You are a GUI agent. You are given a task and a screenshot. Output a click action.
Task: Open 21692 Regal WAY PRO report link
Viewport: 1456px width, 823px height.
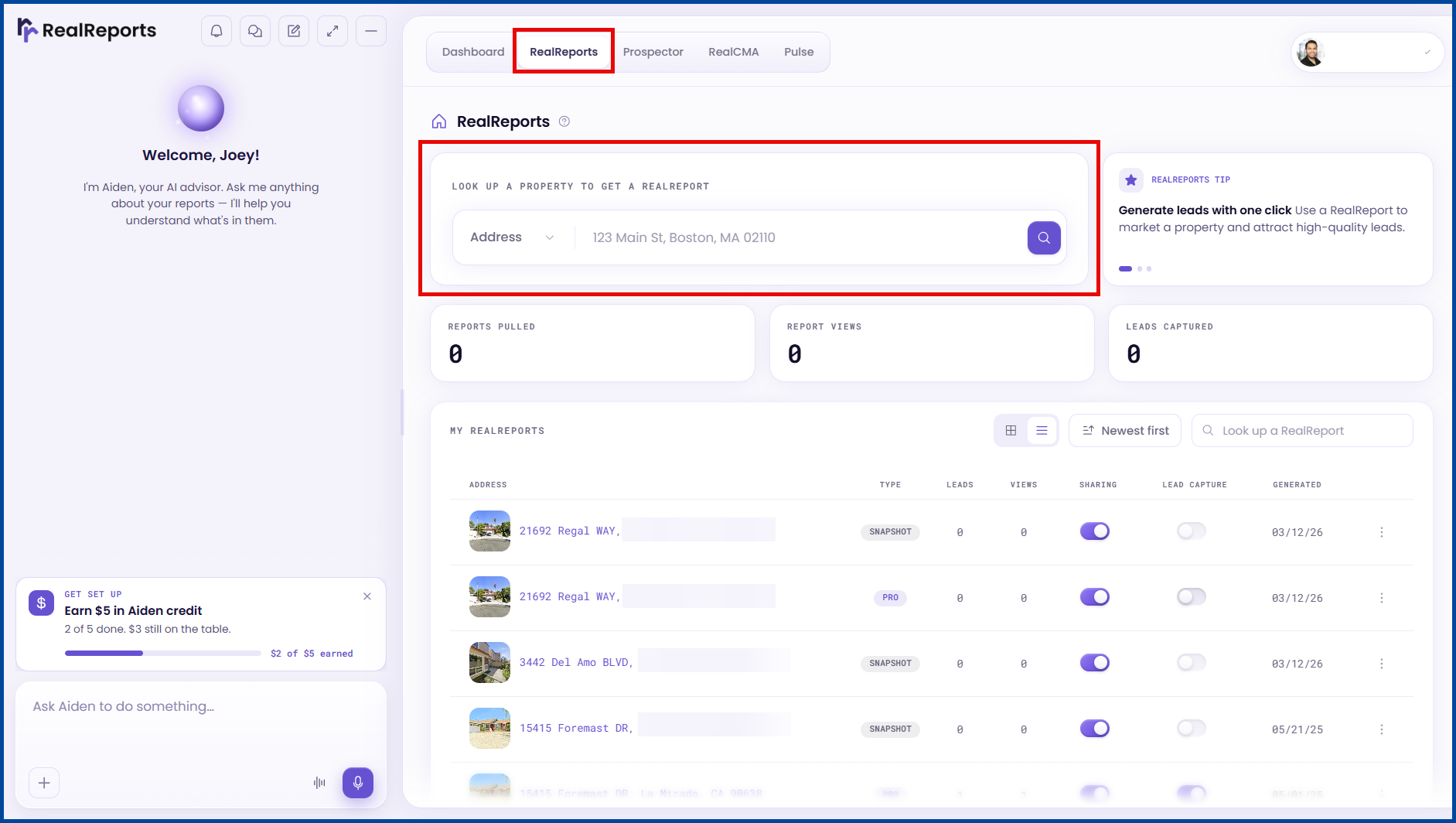click(x=570, y=597)
